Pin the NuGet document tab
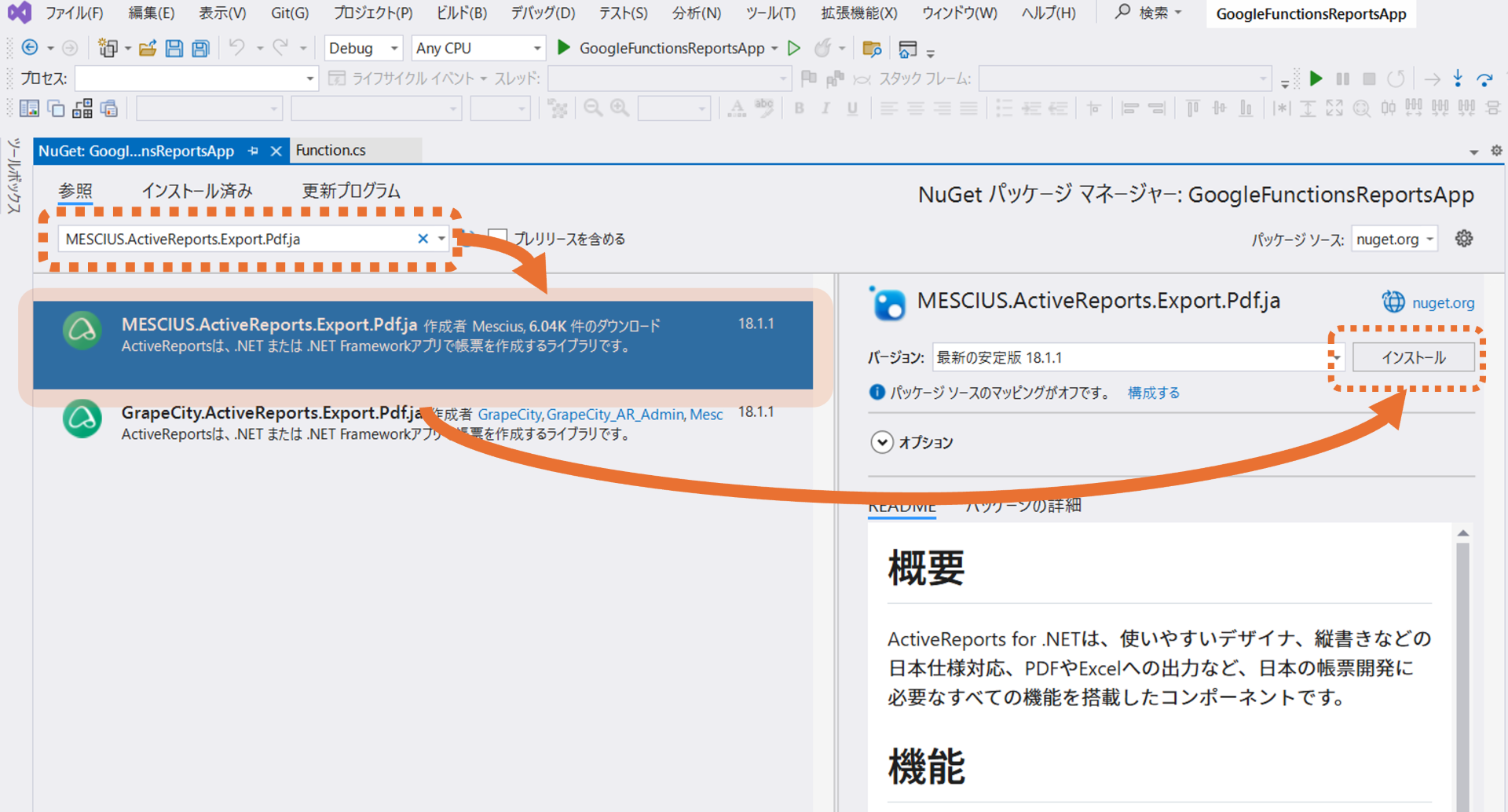Screen dimensions: 1508x812 253,151
